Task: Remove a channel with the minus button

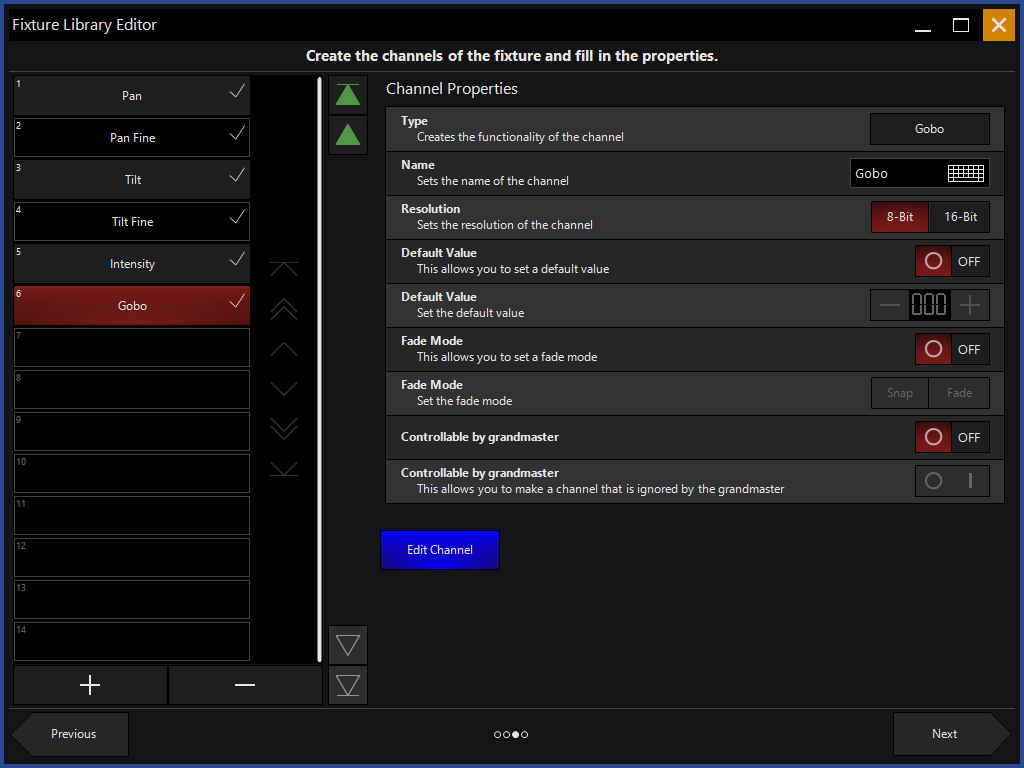Action: (245, 685)
